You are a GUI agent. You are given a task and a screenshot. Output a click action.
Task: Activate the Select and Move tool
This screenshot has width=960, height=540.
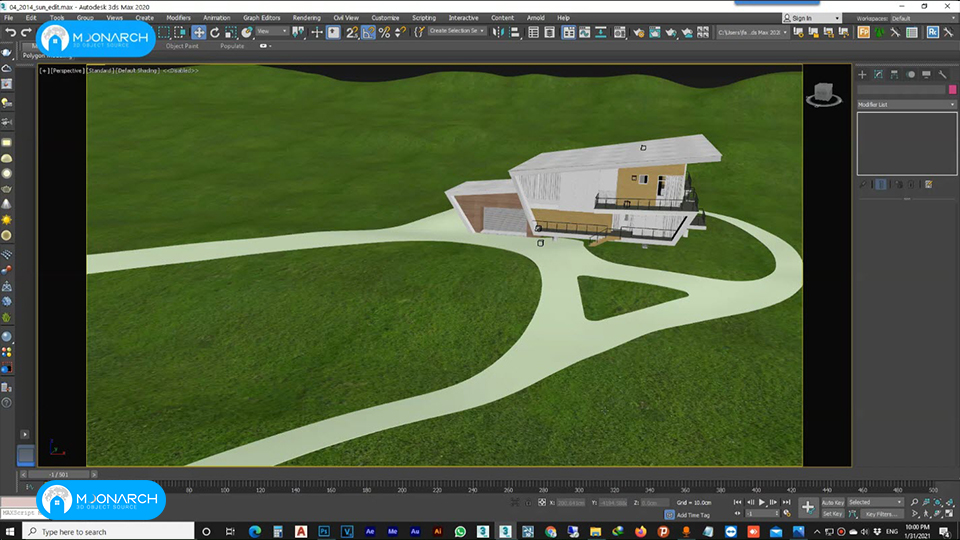point(198,32)
